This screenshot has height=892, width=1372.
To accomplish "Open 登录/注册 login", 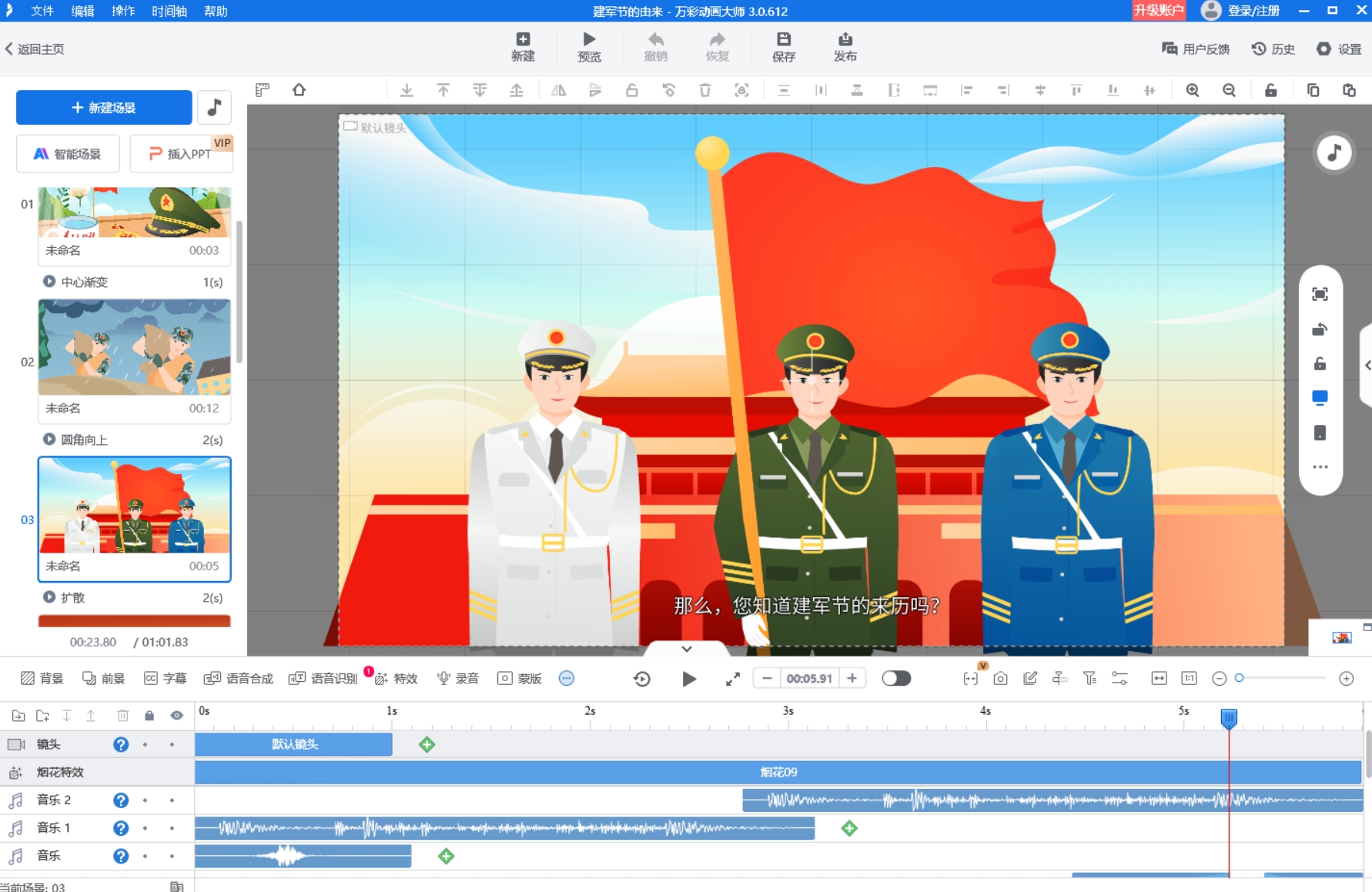I will (x=1240, y=11).
